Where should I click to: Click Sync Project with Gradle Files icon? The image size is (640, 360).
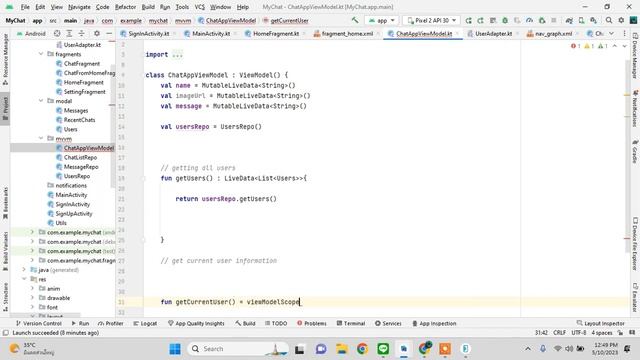[569, 20]
